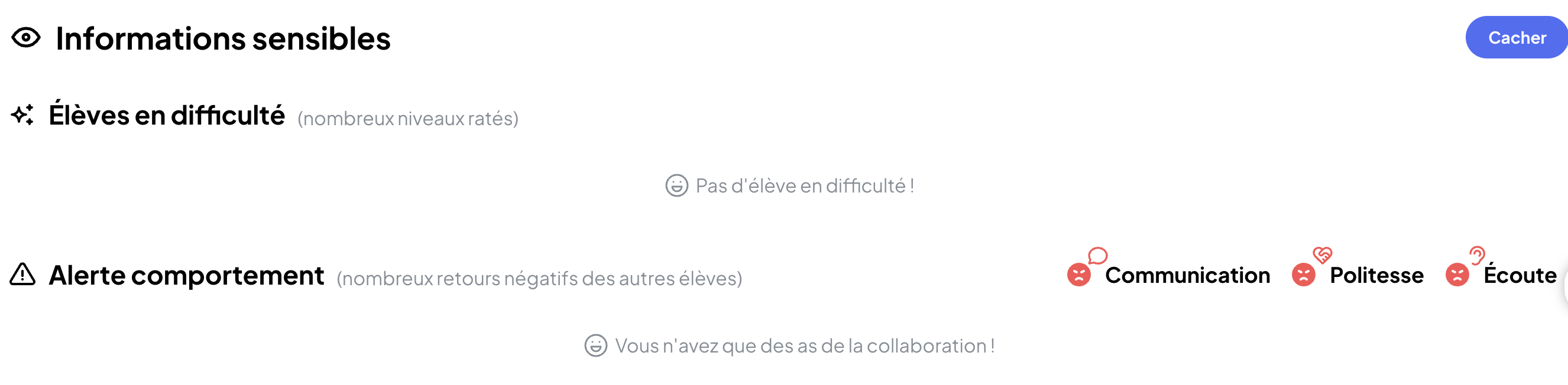This screenshot has width=1568, height=385.
Task: Click the Vous n'avez que des as message
Action: pos(805,346)
